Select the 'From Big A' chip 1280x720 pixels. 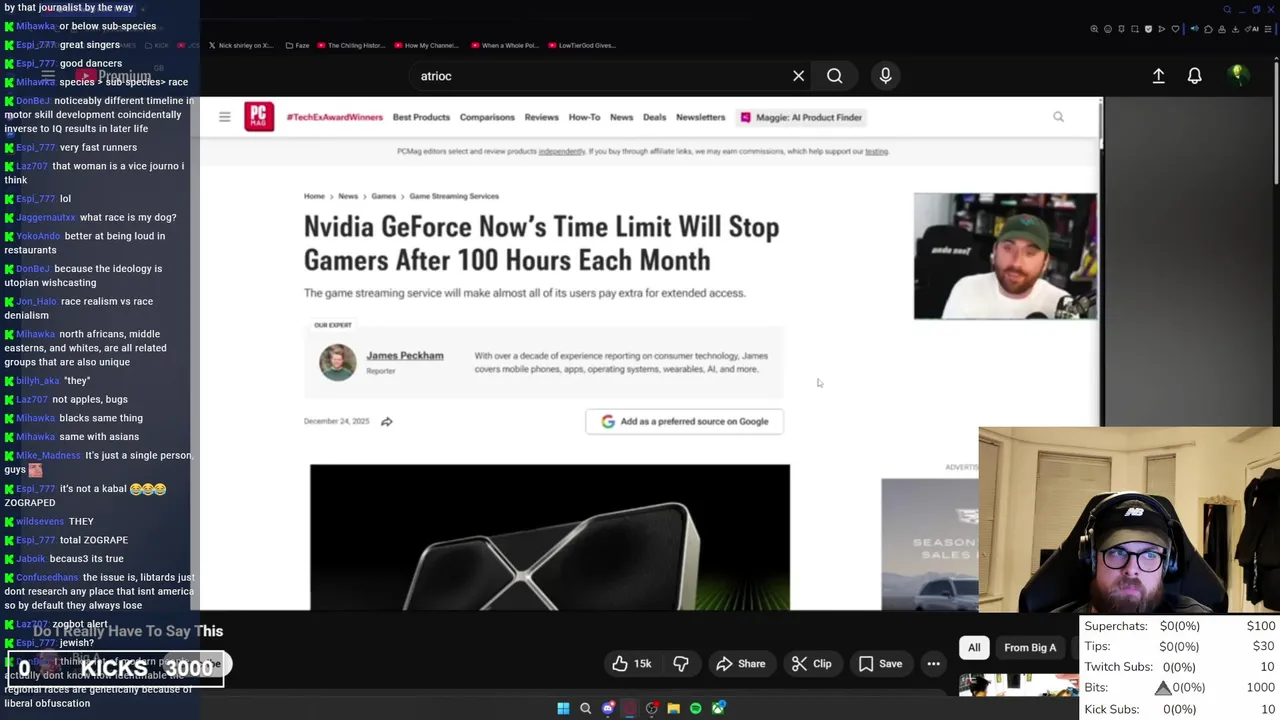pos(1030,648)
